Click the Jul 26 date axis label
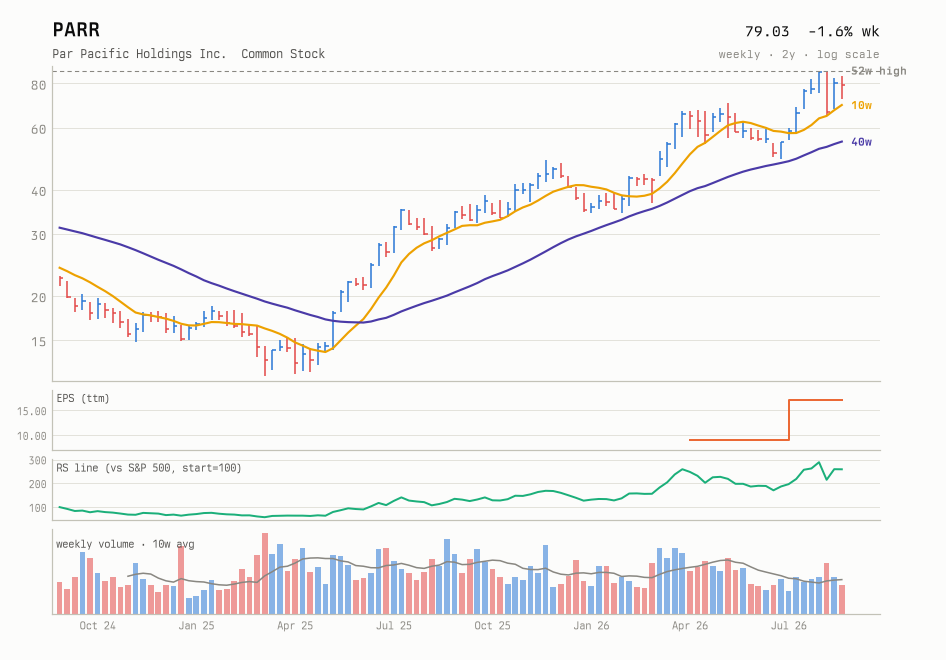Screen dimensions: 946x660 coord(789,626)
